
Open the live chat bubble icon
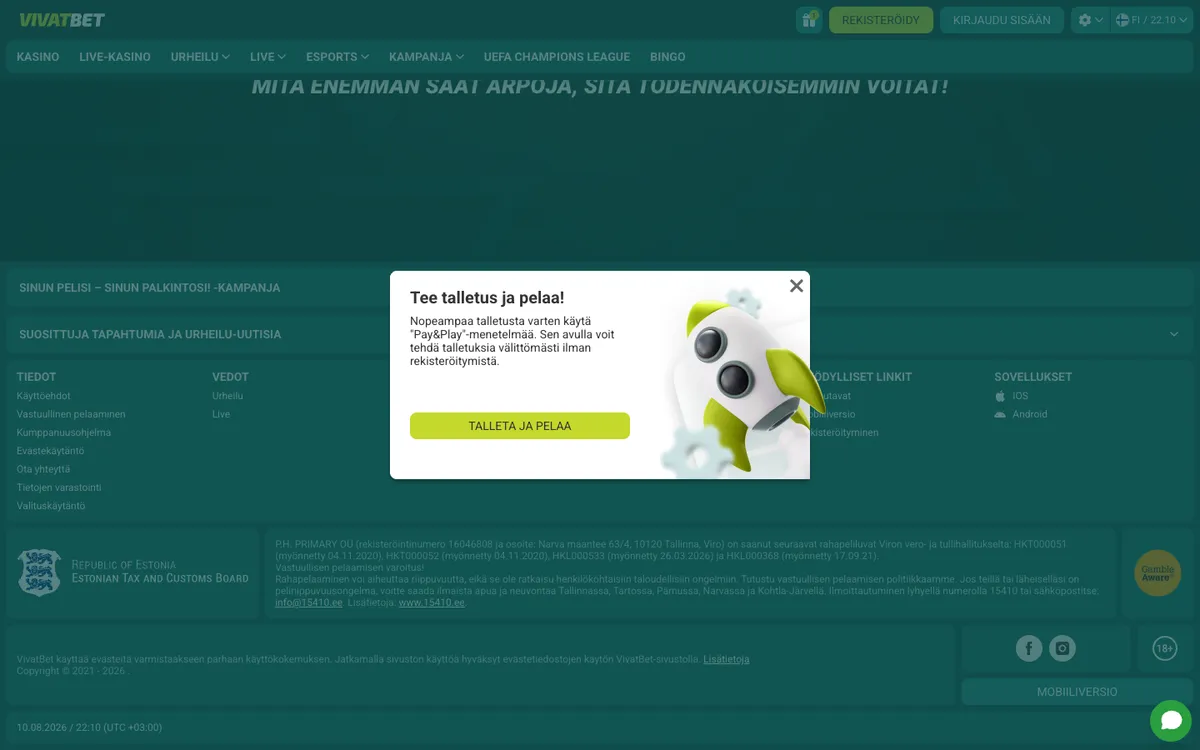(1171, 721)
